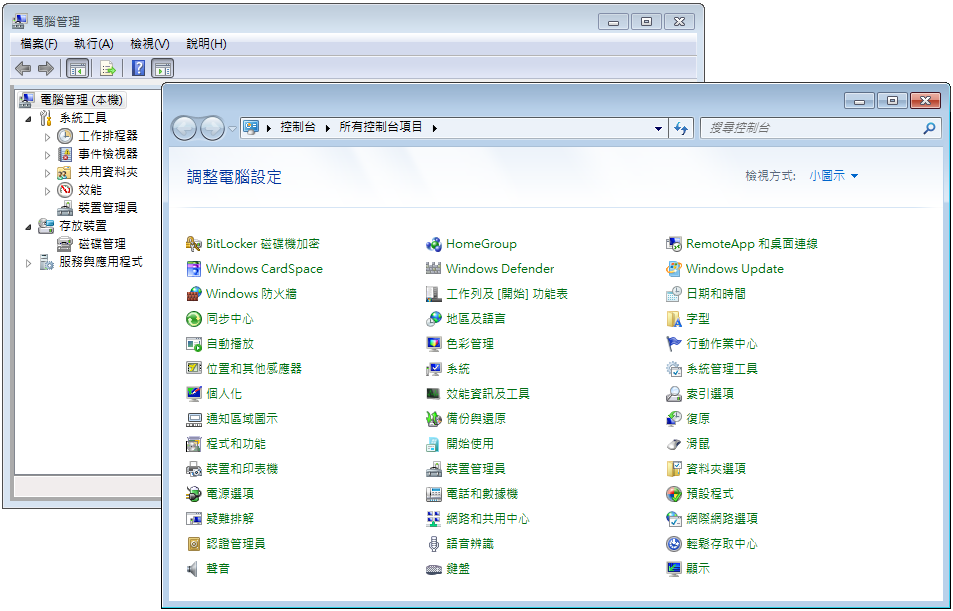This screenshot has width=953, height=611.
Task: Click the 聲音 speaker icon
Action: tap(193, 569)
